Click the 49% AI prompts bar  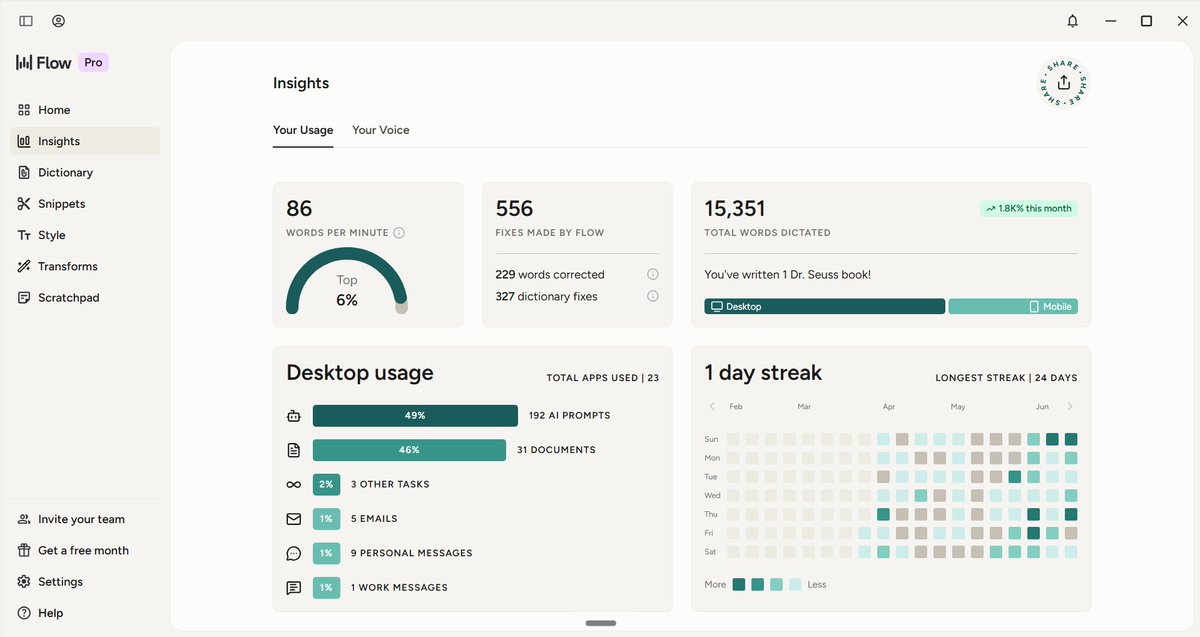pos(415,416)
